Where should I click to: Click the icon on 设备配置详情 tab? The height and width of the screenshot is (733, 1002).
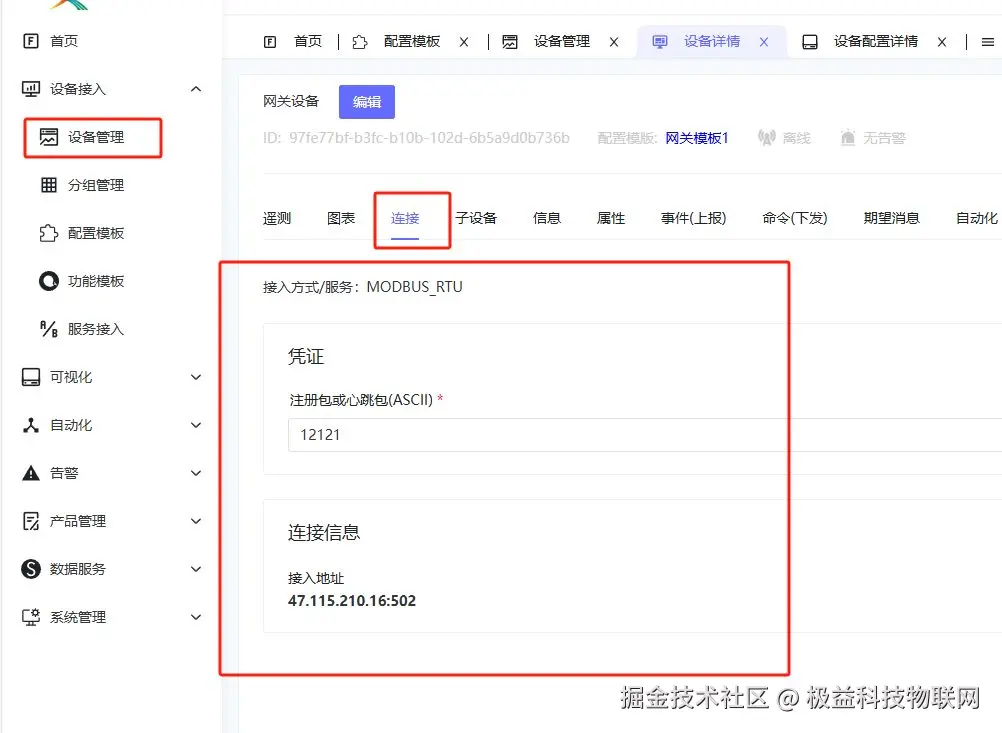point(810,42)
